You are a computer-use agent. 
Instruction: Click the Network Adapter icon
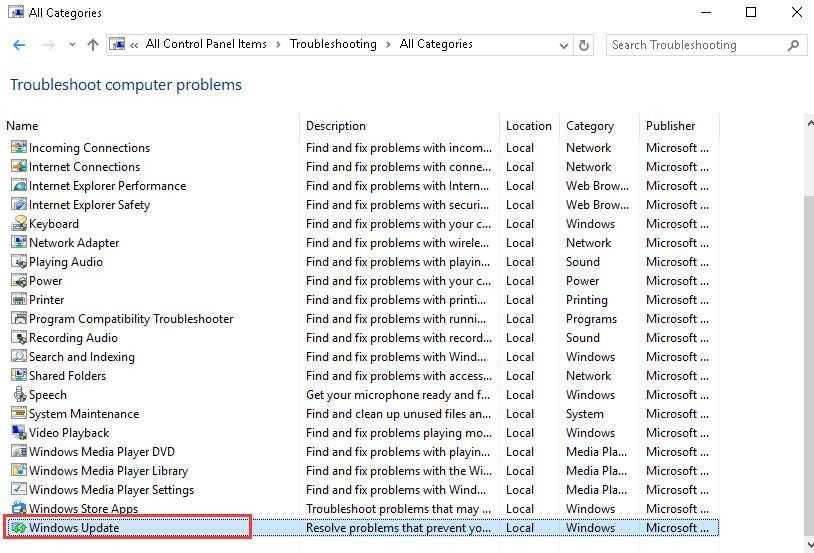18,243
